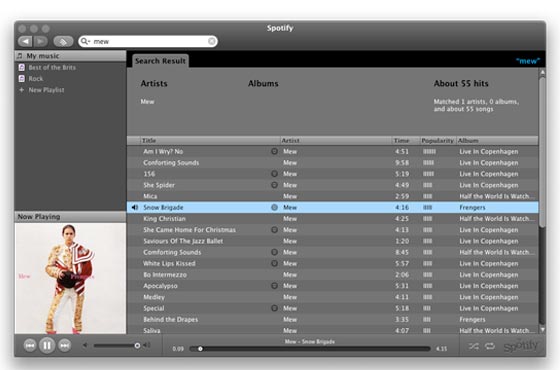Open the Rock playlist
The height and width of the screenshot is (370, 560).
[36, 79]
